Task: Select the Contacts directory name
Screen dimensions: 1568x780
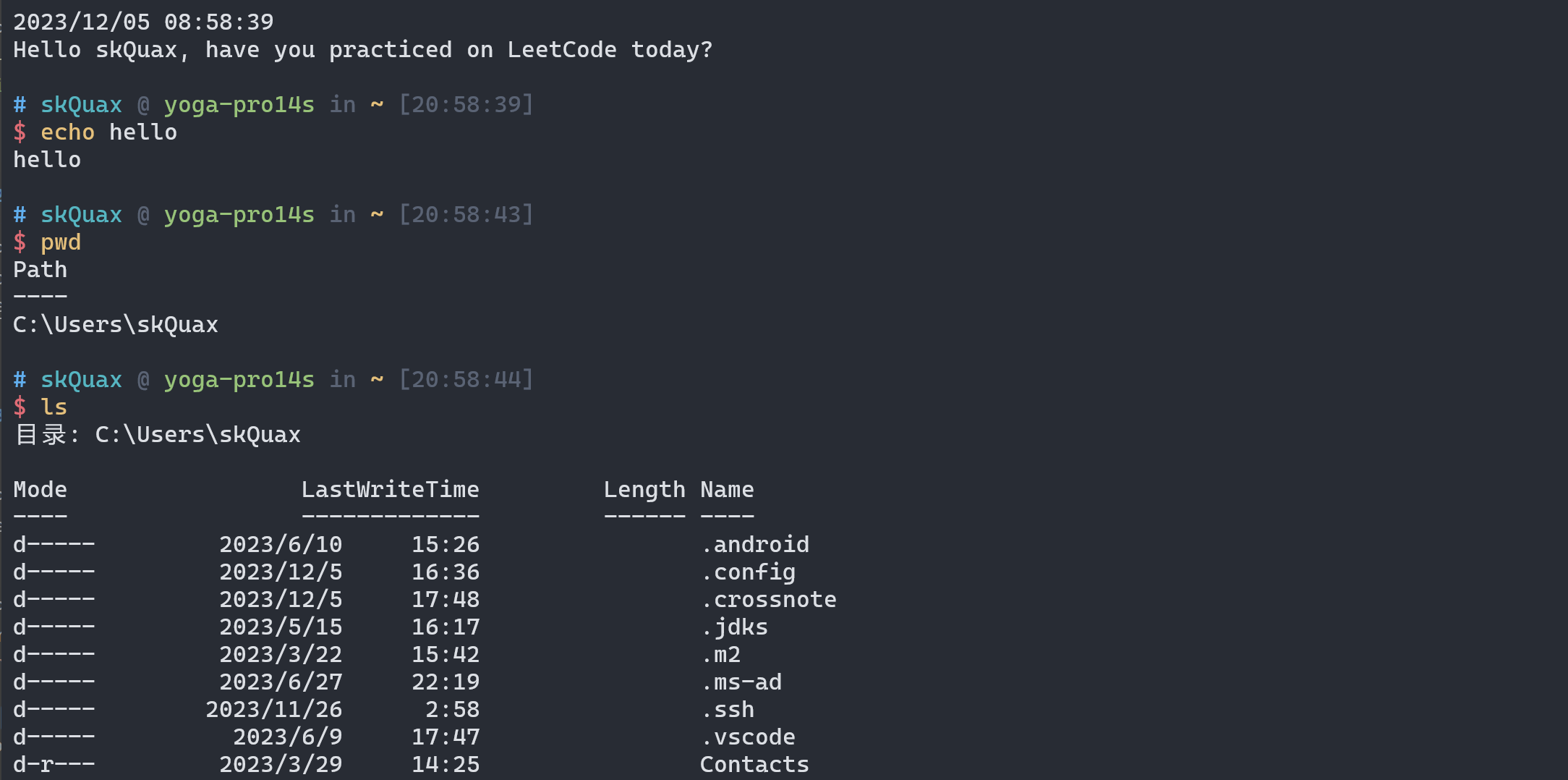Action: 754,764
